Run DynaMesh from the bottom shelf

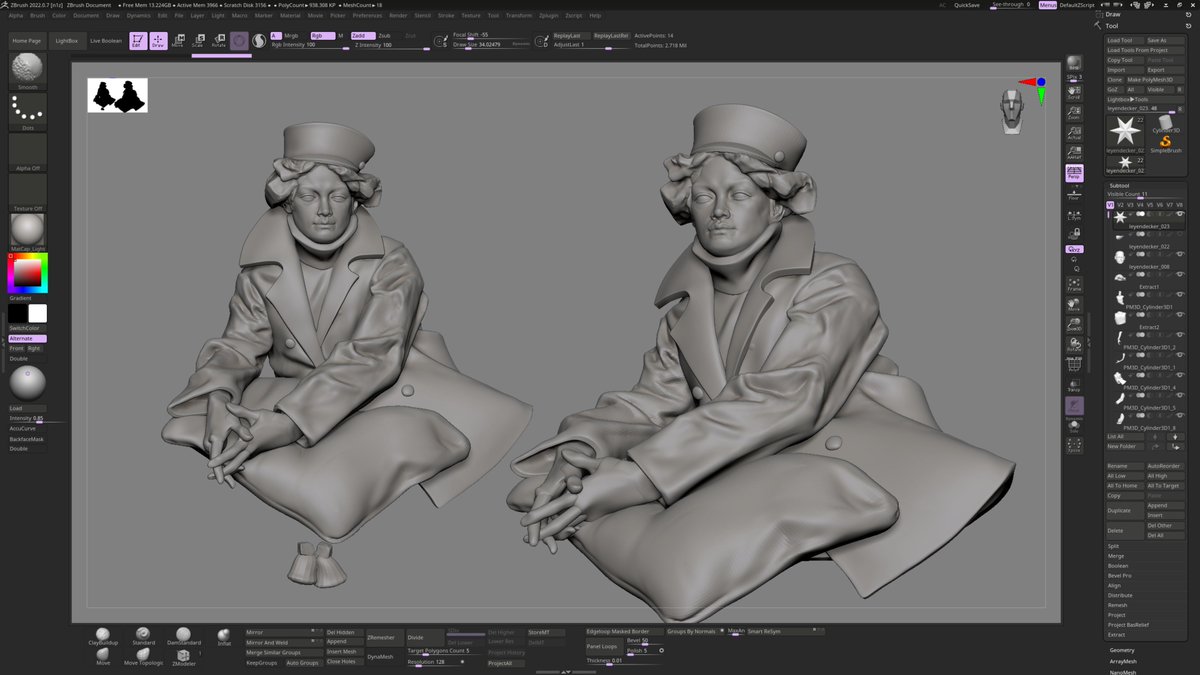pyautogui.click(x=380, y=655)
